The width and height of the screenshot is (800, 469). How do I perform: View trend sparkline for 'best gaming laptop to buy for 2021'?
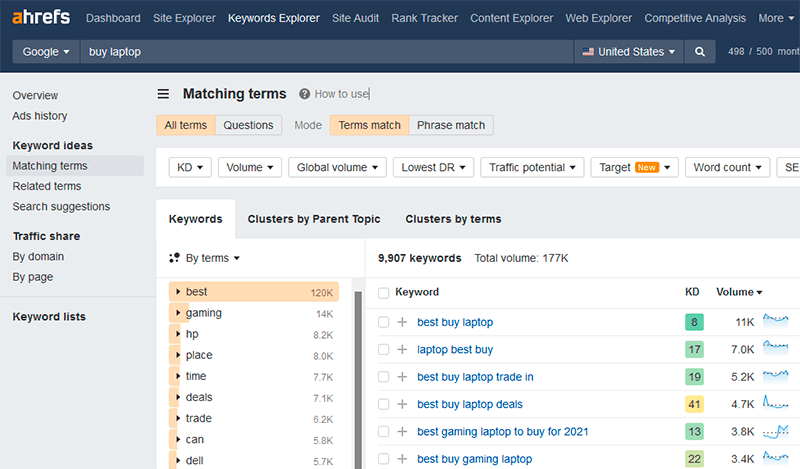tap(776, 431)
